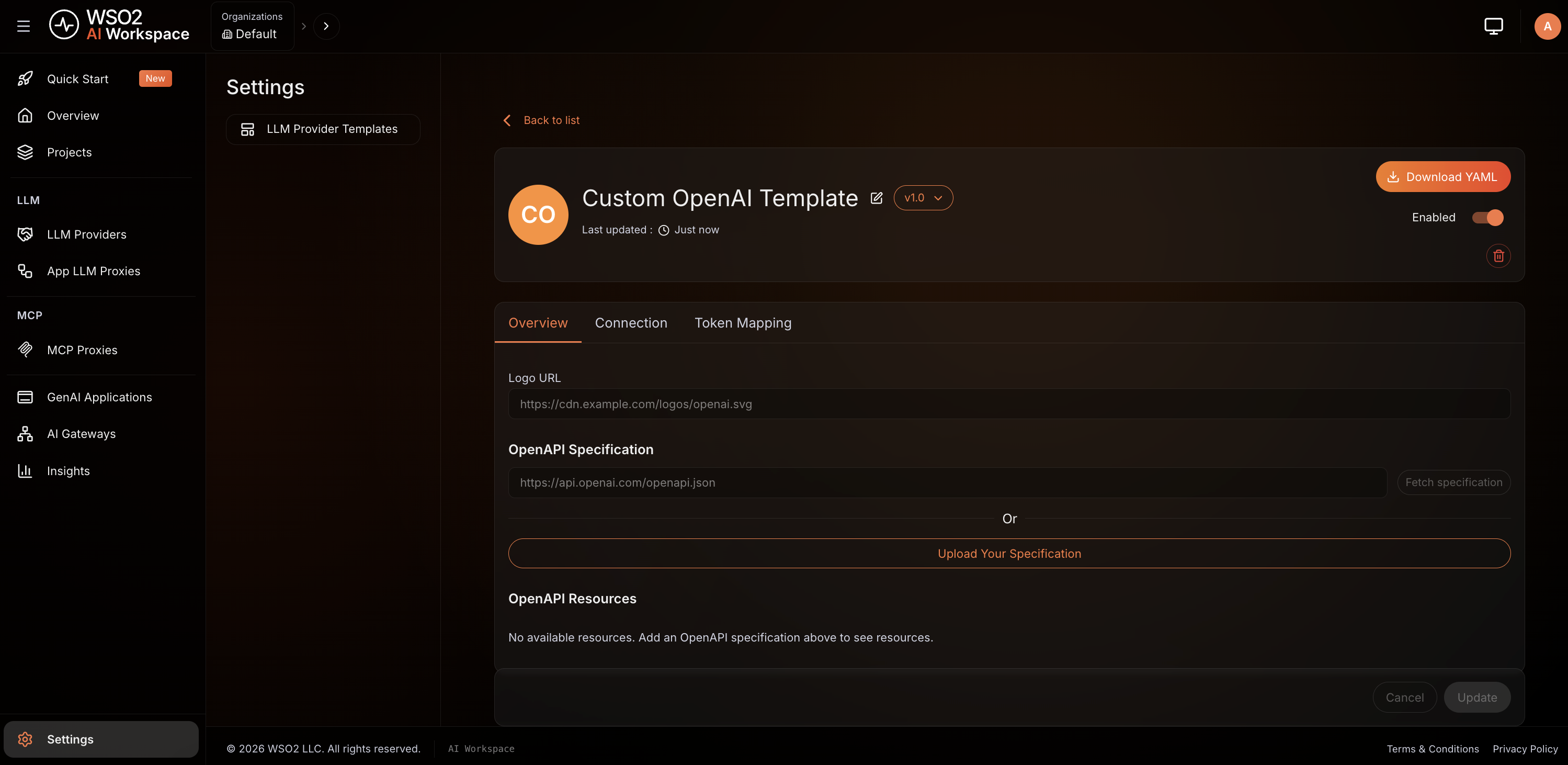Viewport: 1568px width, 765px height.
Task: Click Fetch specification button
Action: (x=1453, y=482)
